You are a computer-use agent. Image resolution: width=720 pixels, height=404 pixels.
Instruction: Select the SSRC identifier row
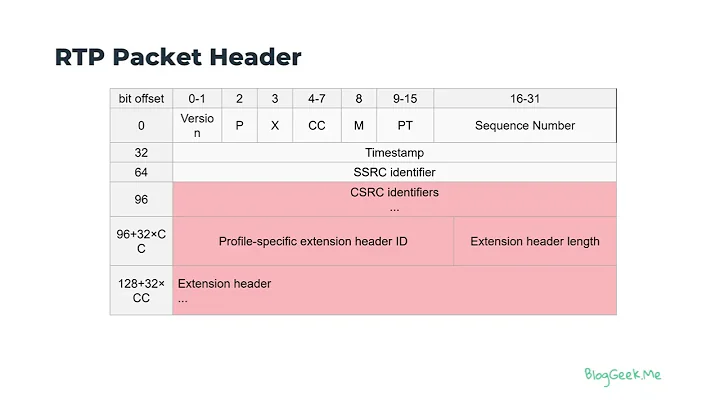[x=394, y=172]
